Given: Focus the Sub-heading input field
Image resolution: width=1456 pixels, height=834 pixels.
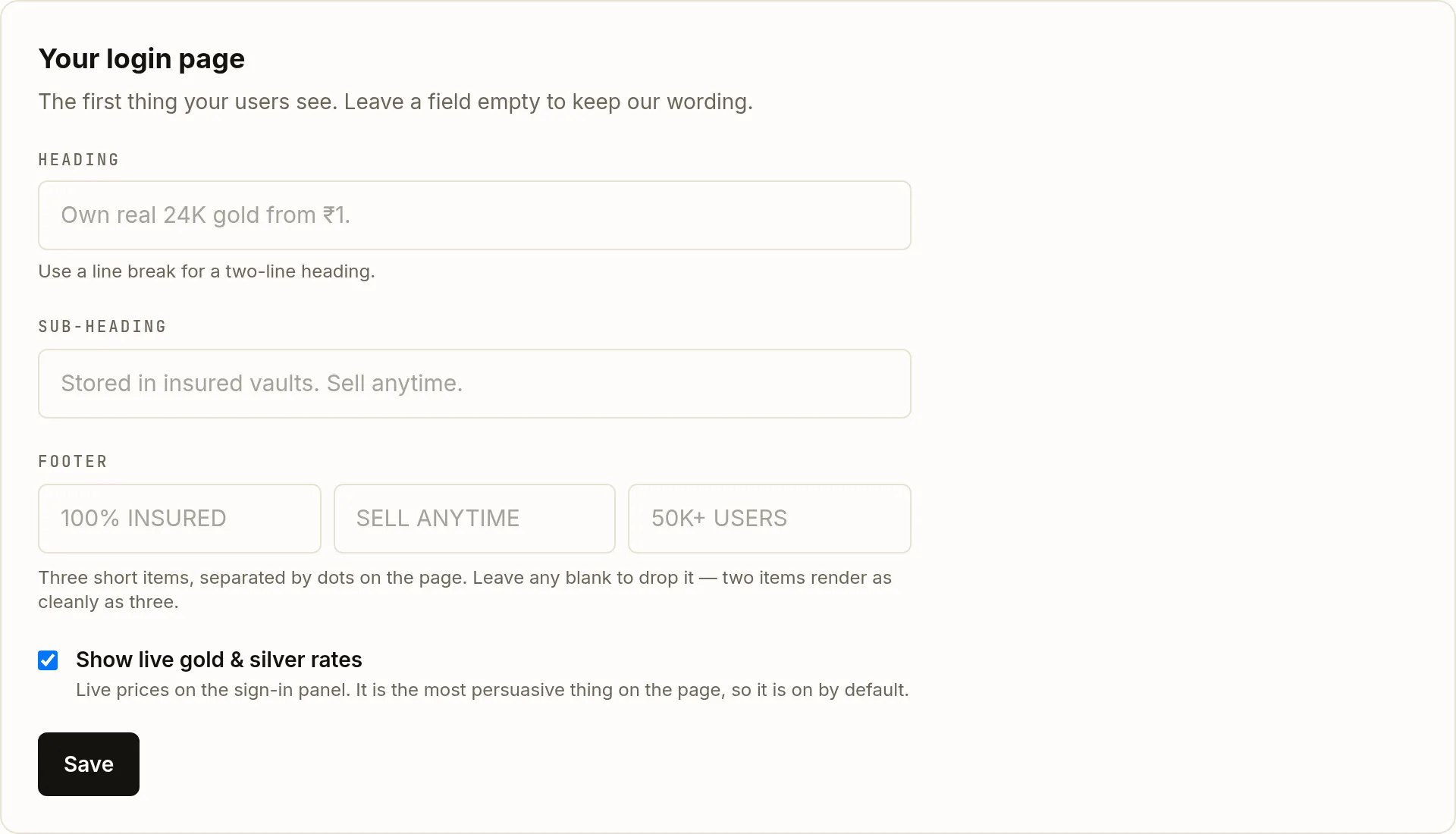Looking at the screenshot, I should point(475,384).
